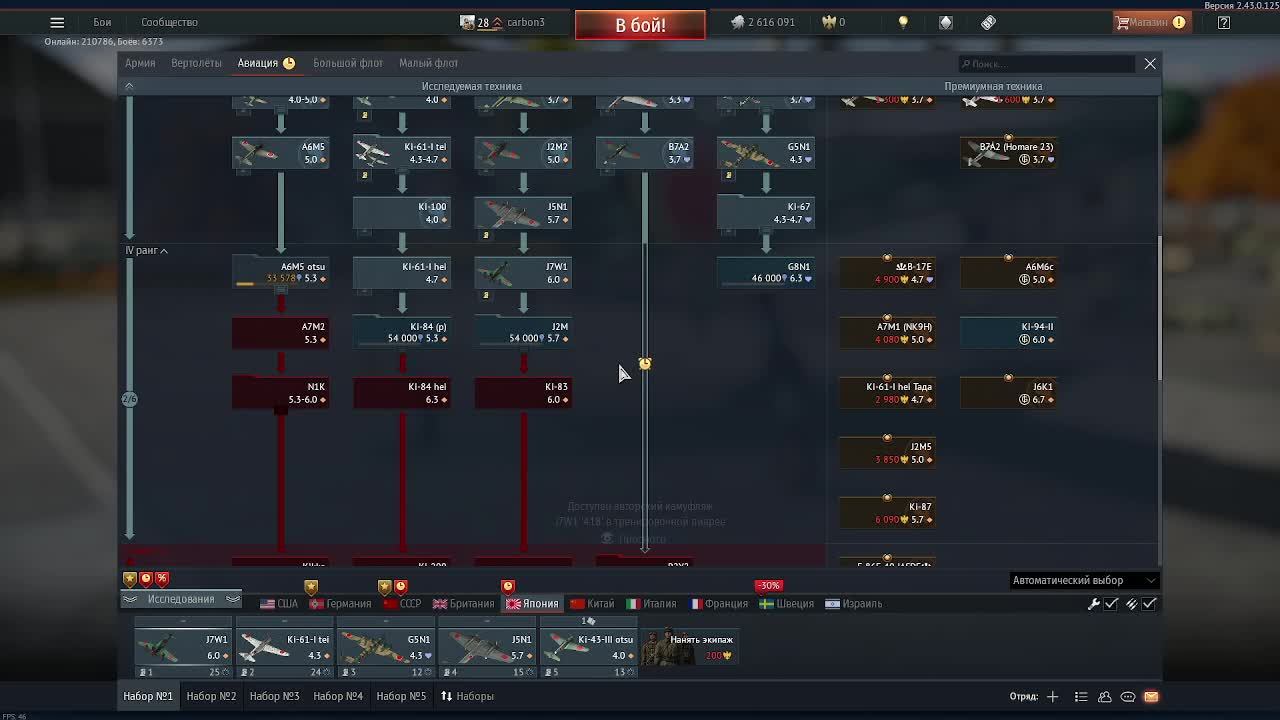The width and height of the screenshot is (1280, 720).
Task: Select the Италия nation tab
Action: click(651, 604)
